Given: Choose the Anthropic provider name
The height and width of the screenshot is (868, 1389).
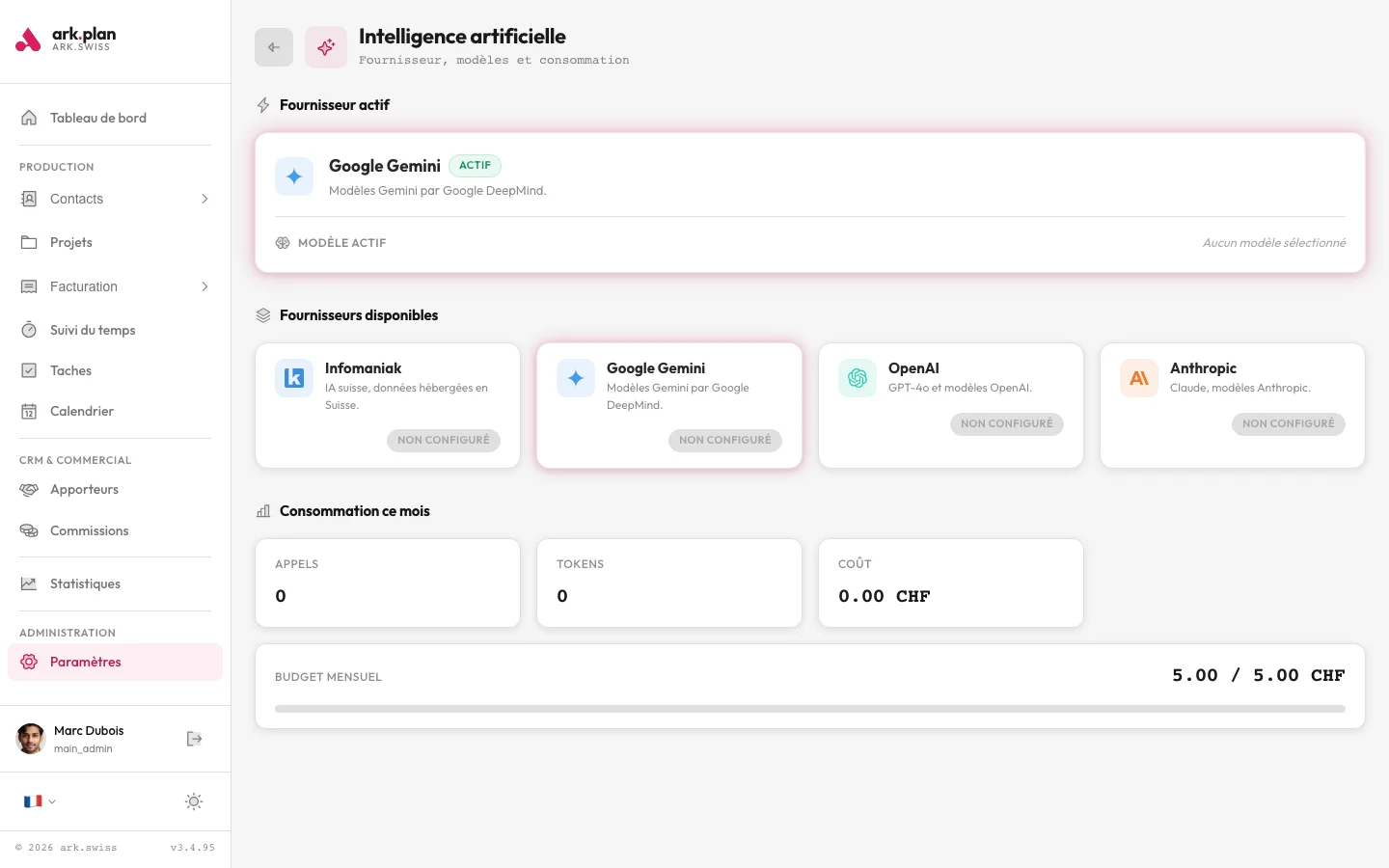Looking at the screenshot, I should pos(1203,368).
